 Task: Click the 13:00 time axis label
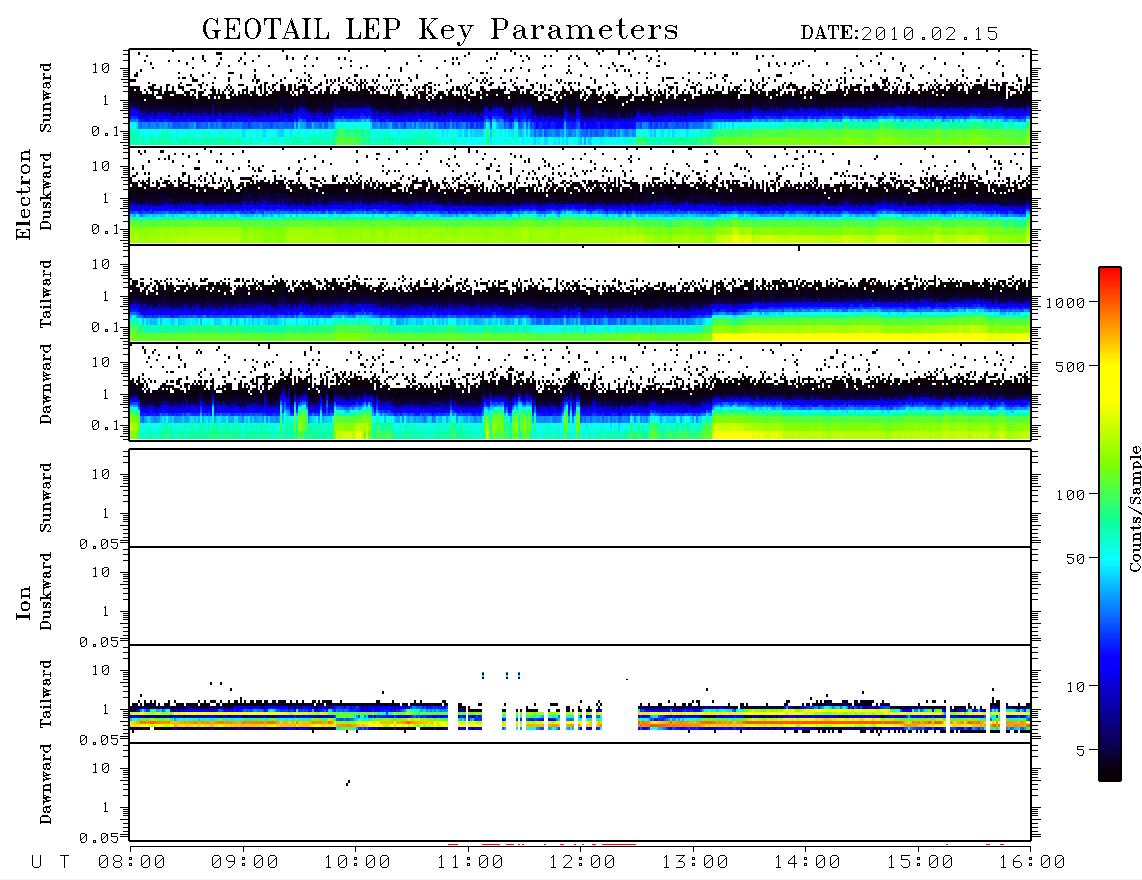click(x=695, y=863)
